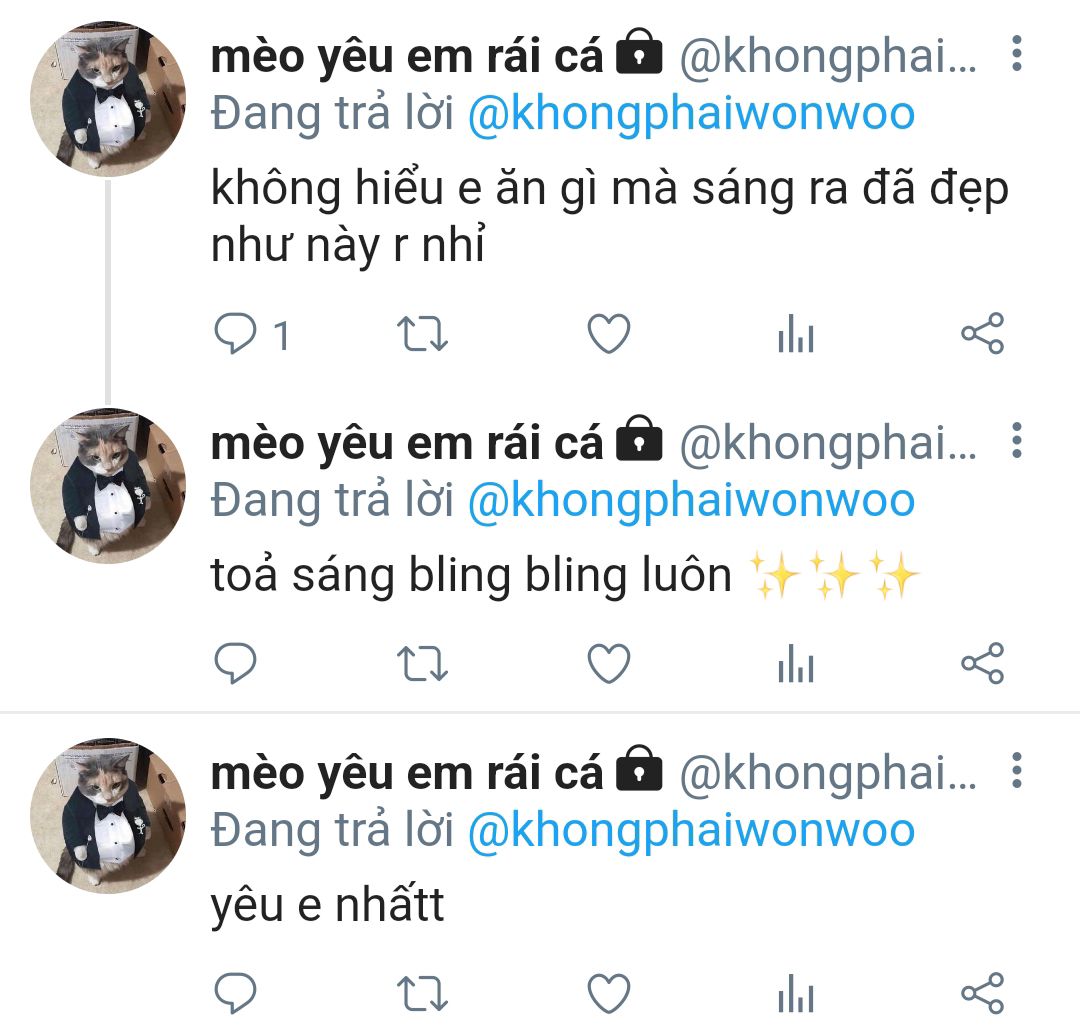
Task: Reply to the 'yêu e nhấtt' tweet
Action: [x=235, y=994]
